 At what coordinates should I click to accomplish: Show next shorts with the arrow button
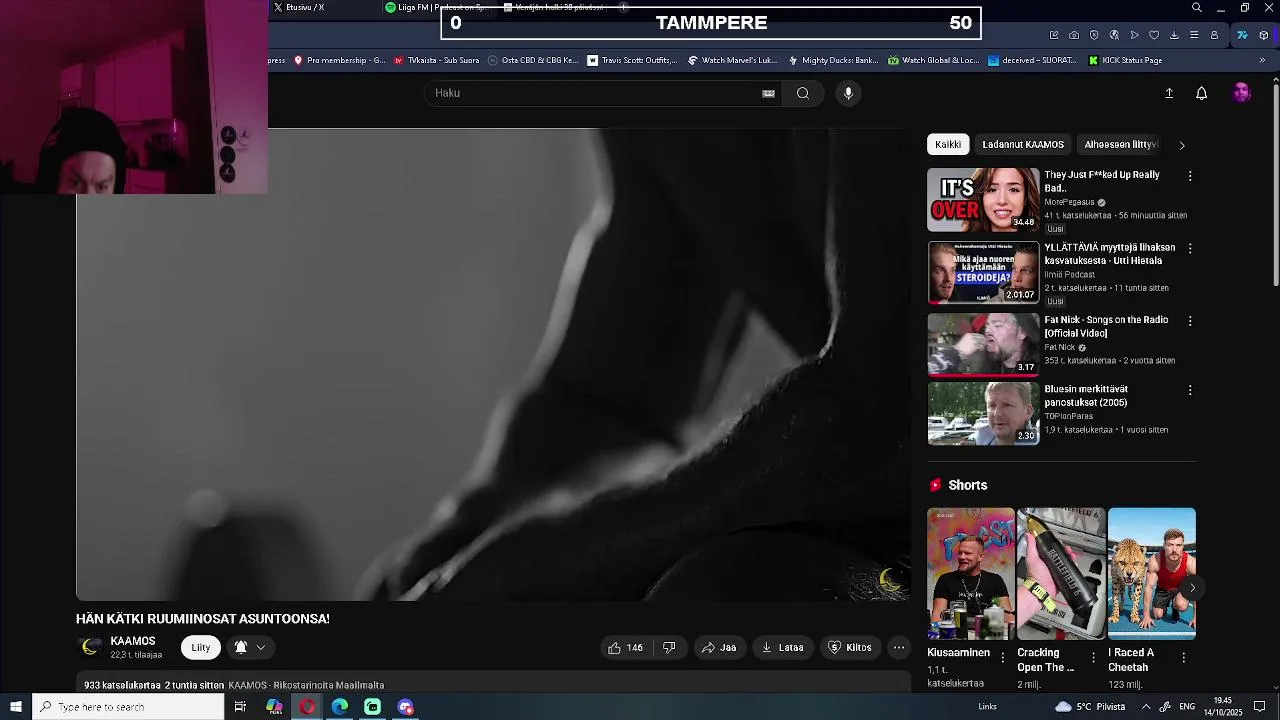coord(1192,588)
